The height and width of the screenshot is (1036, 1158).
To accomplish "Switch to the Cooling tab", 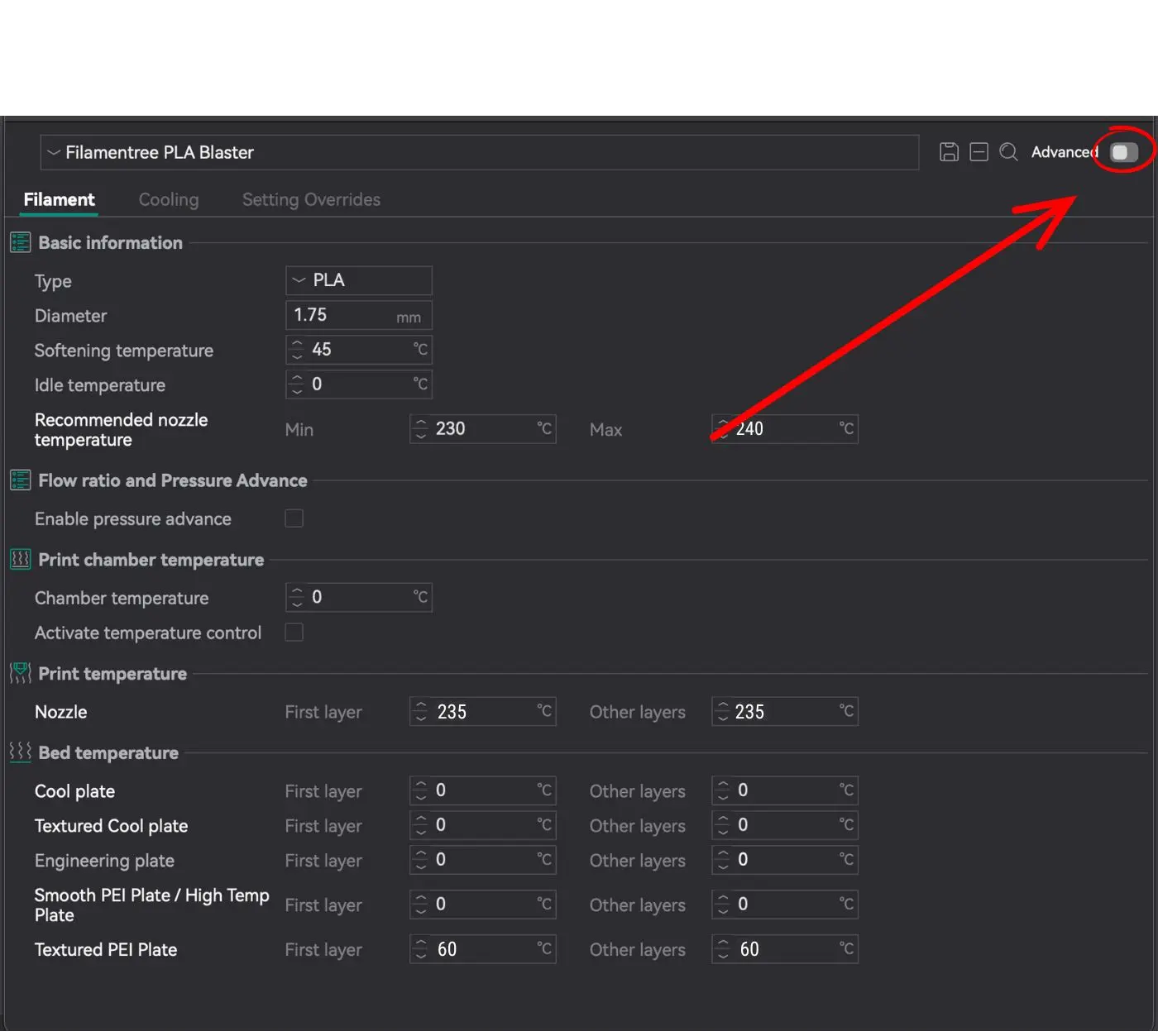I will coord(169,199).
